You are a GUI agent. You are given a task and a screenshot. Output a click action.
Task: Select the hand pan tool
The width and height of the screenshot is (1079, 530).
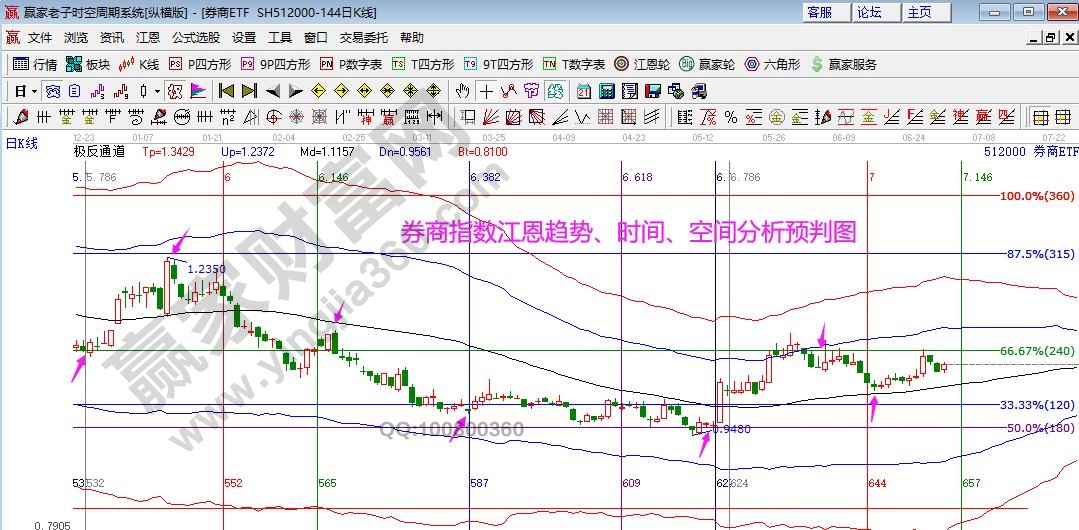coord(462,91)
